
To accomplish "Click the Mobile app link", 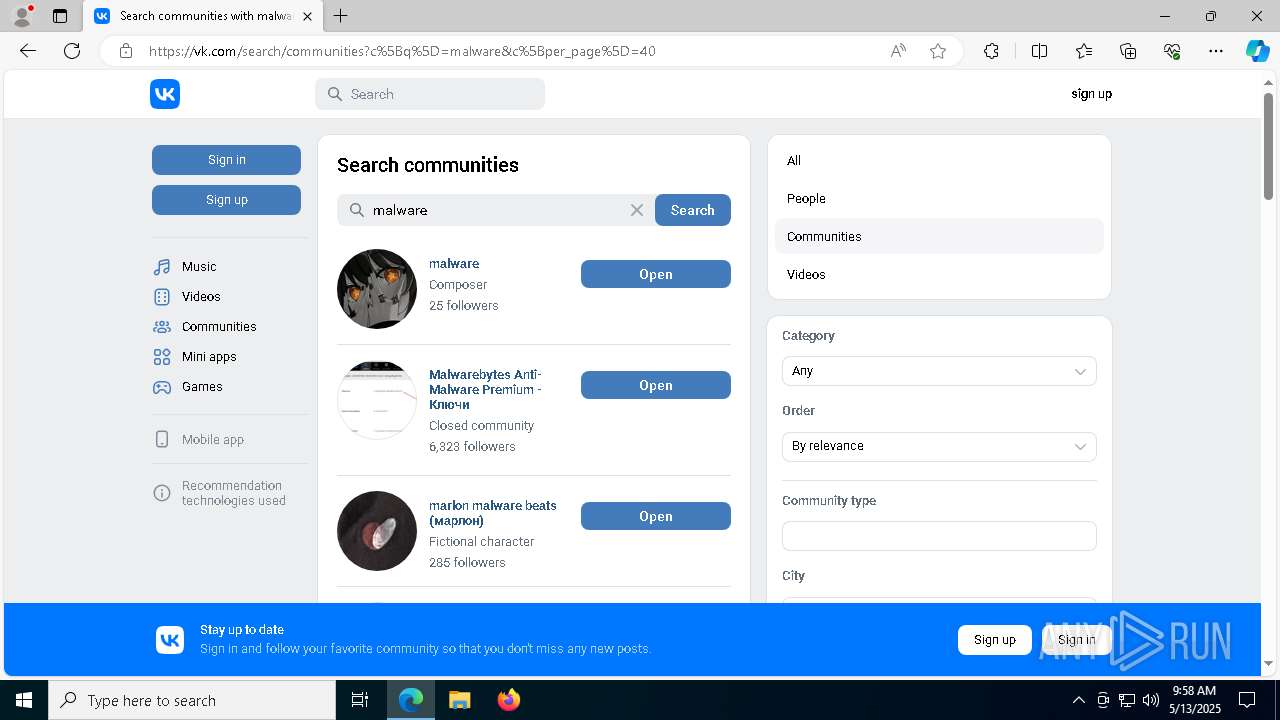I will (x=213, y=440).
